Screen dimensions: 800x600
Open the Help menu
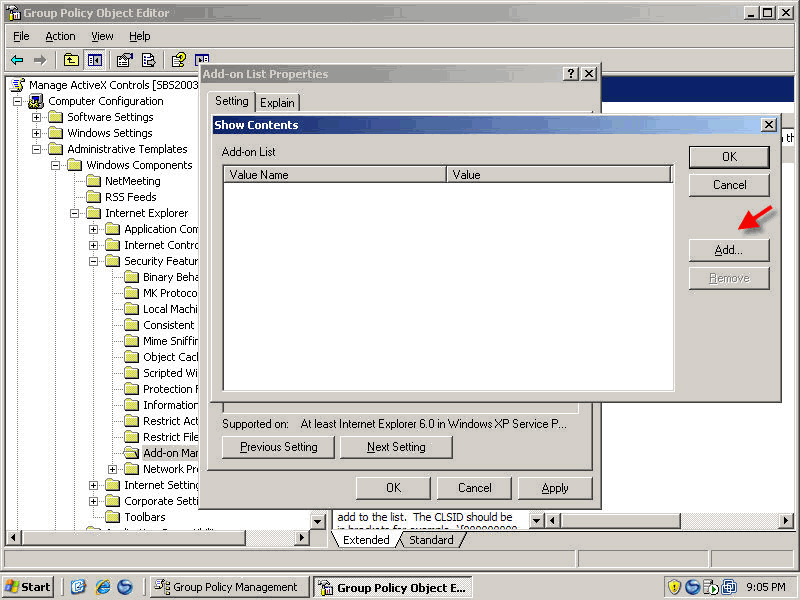coord(139,36)
